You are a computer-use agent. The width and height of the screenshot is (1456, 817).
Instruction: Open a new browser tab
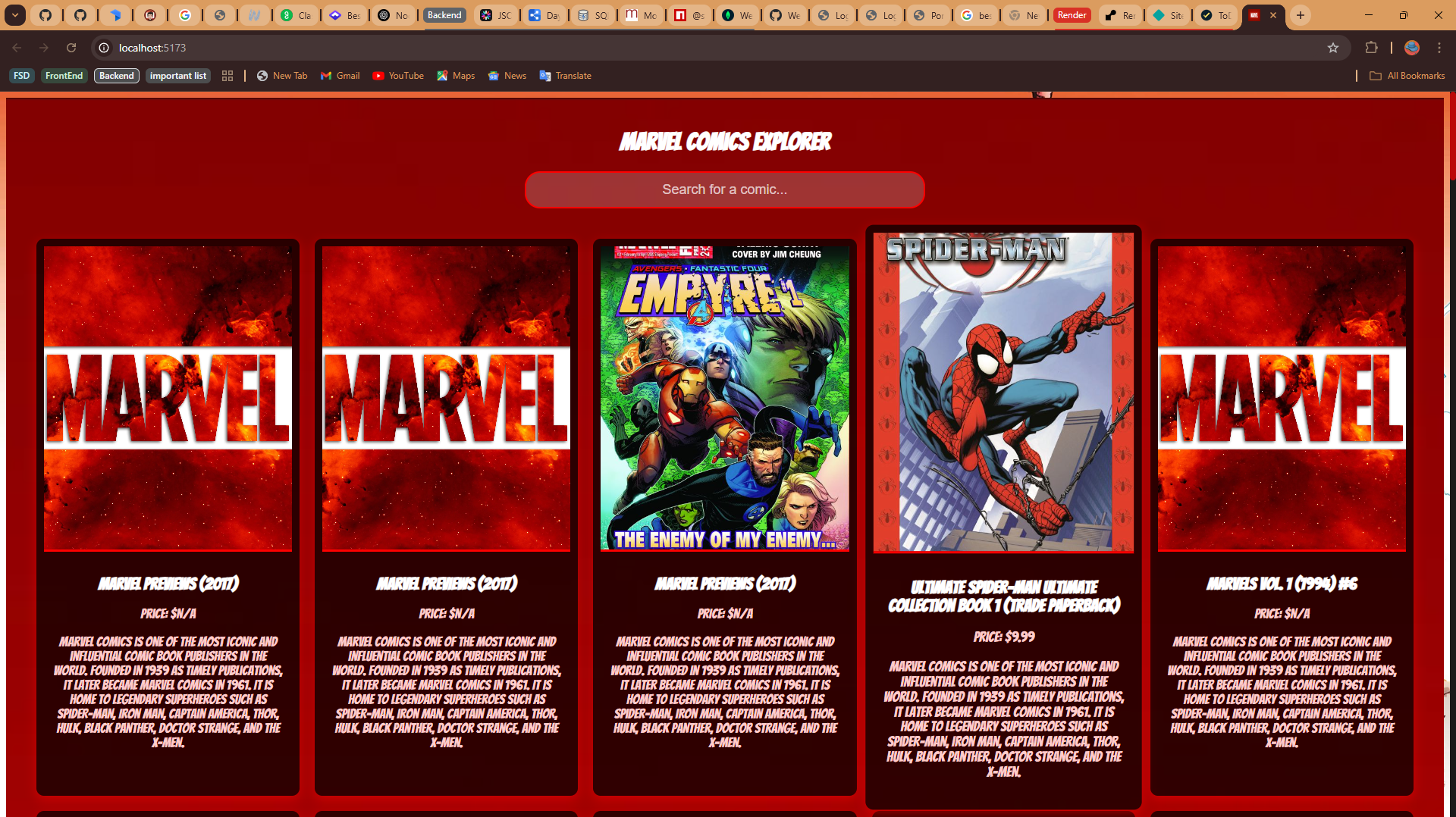[1301, 15]
